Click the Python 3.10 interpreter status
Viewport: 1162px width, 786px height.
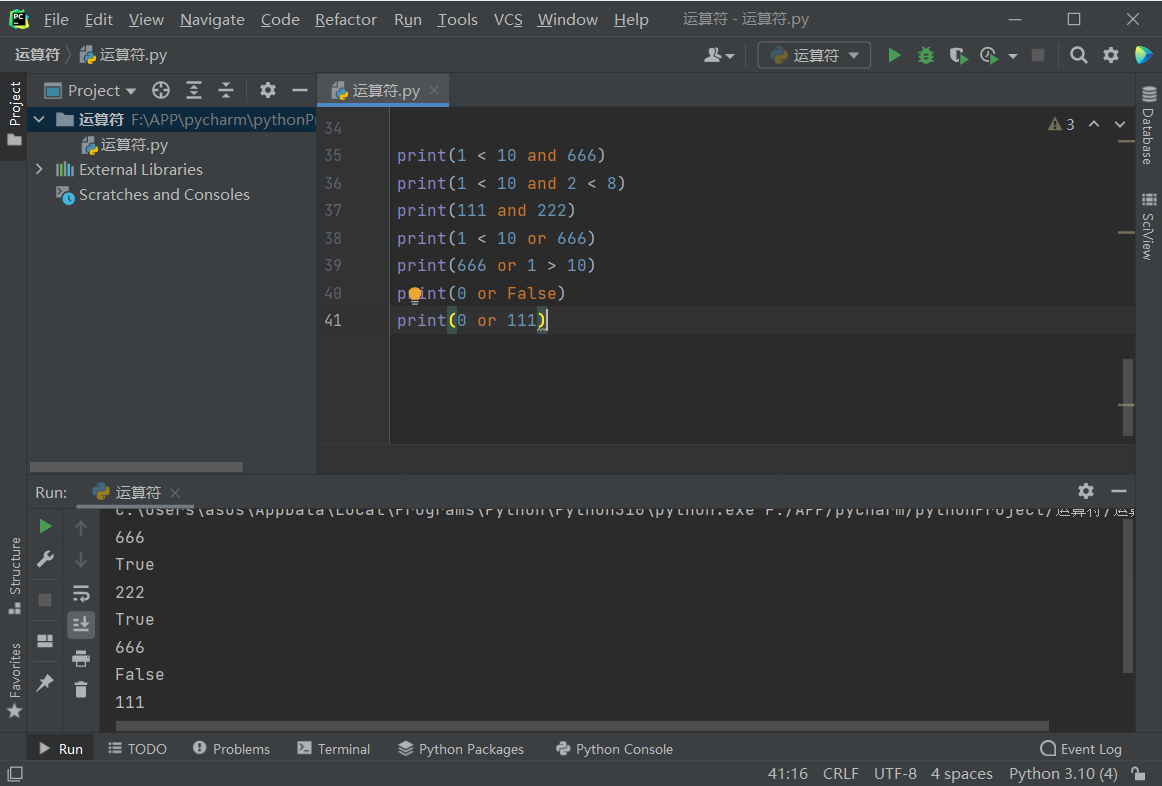[x=1062, y=774]
